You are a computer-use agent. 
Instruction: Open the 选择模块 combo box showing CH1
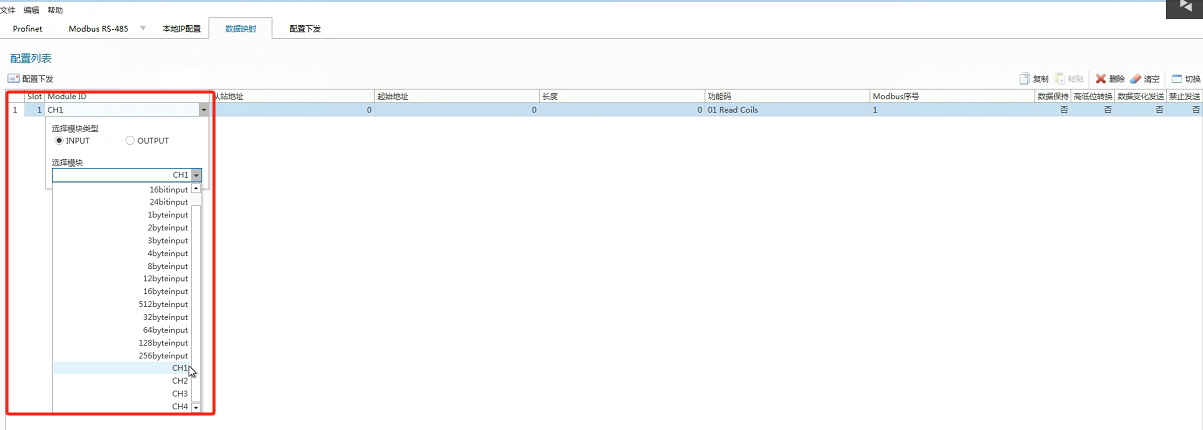coord(128,174)
